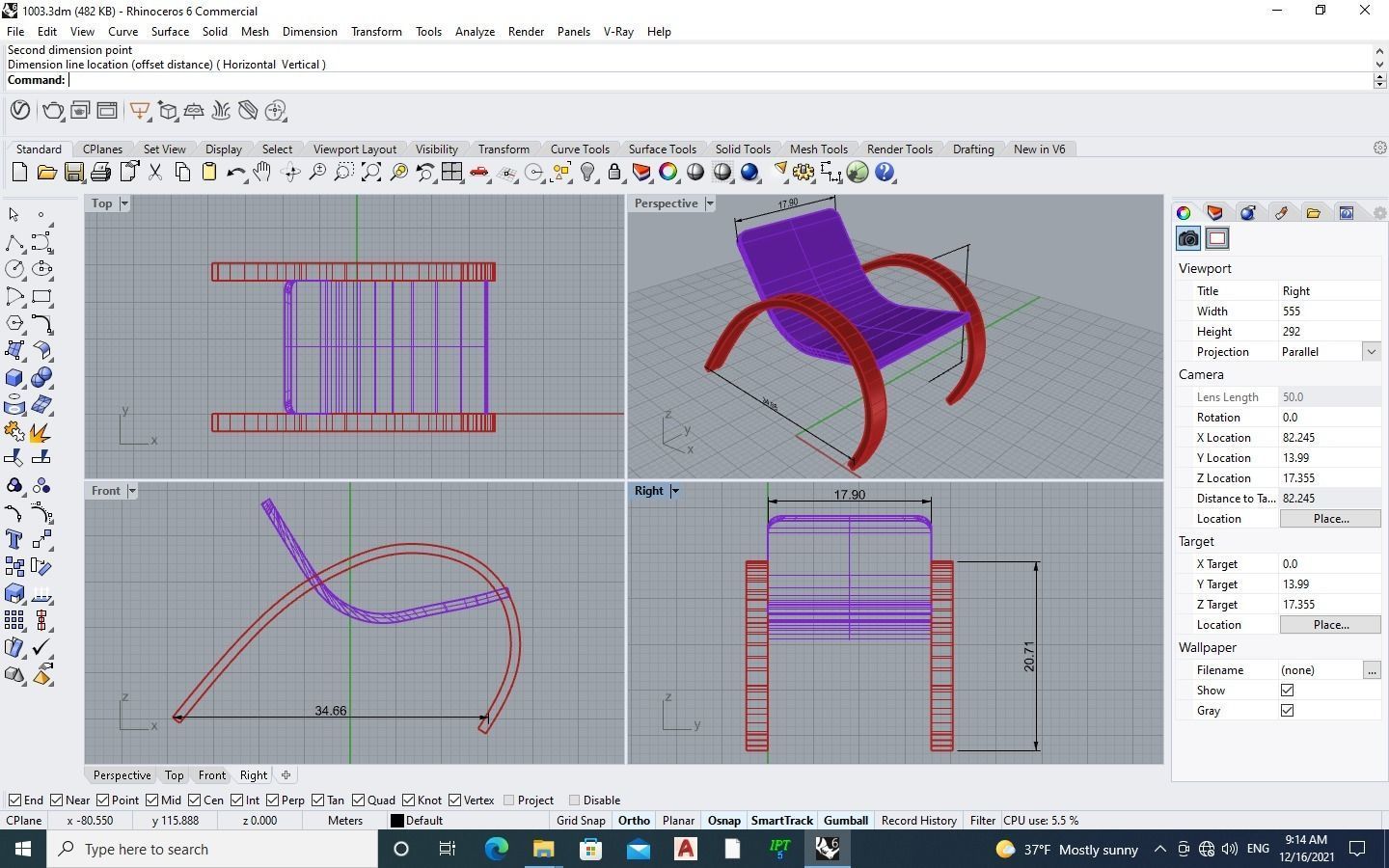Enable the Project osnap checkbox

tap(509, 800)
